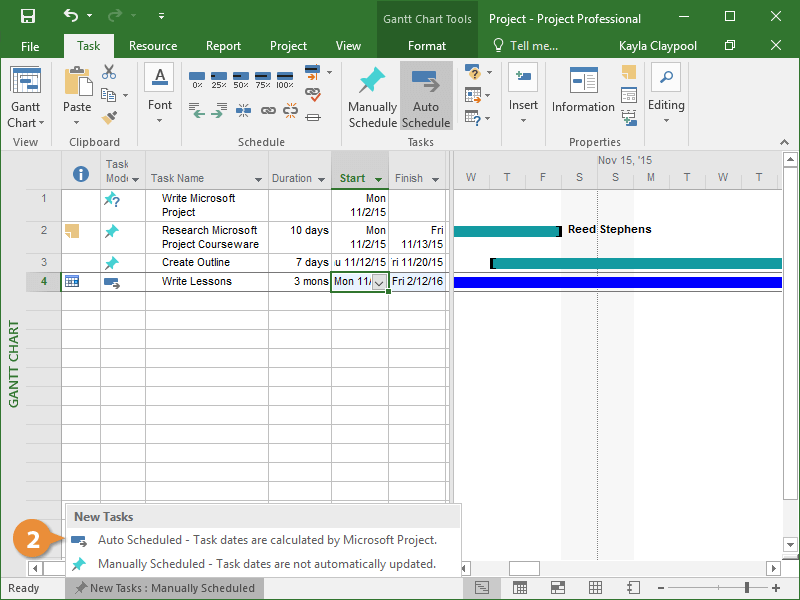Choose Manually Scheduled in New Tasks popup
Viewport: 800px width, 600px height.
266,564
